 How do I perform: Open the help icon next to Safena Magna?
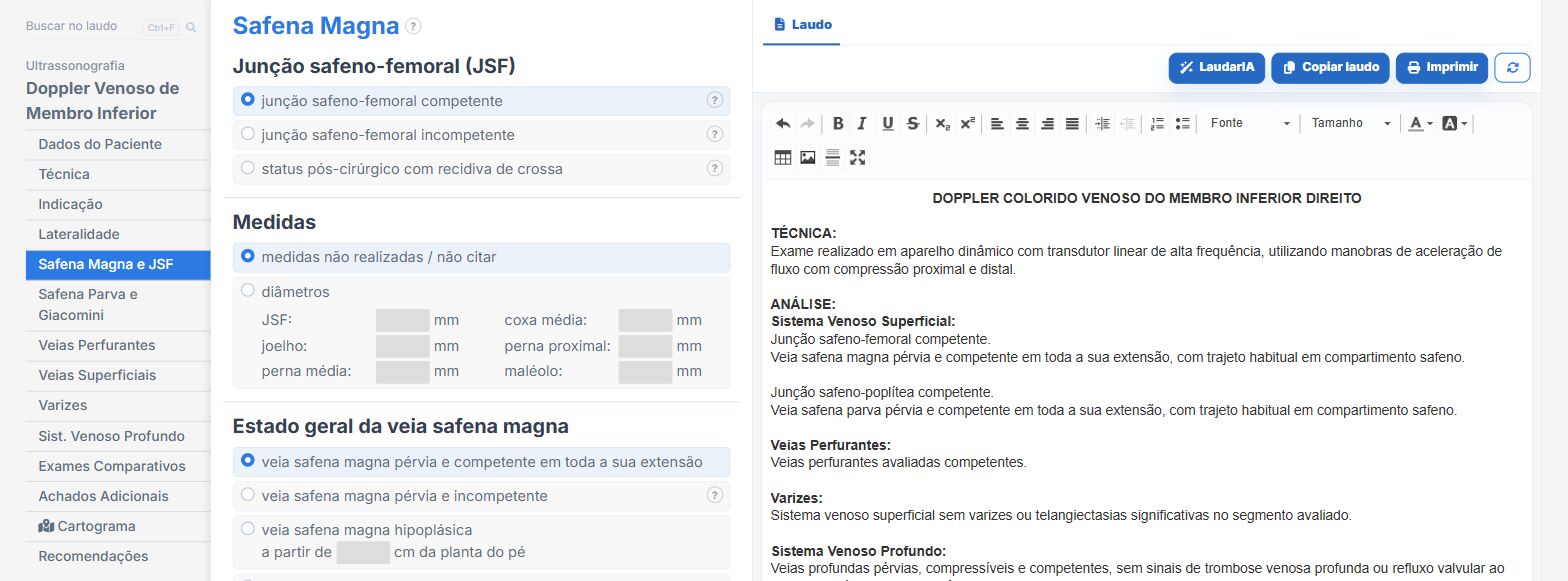pos(413,27)
